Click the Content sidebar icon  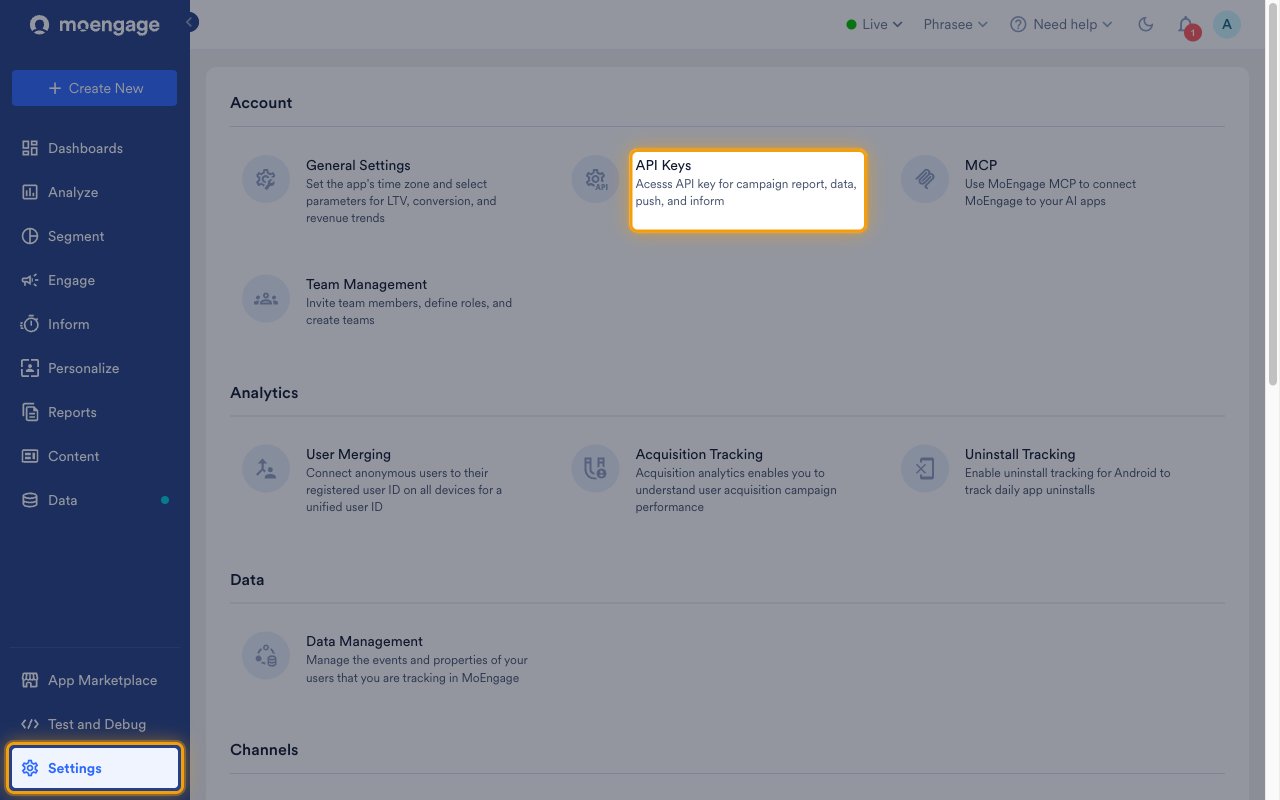pos(30,456)
